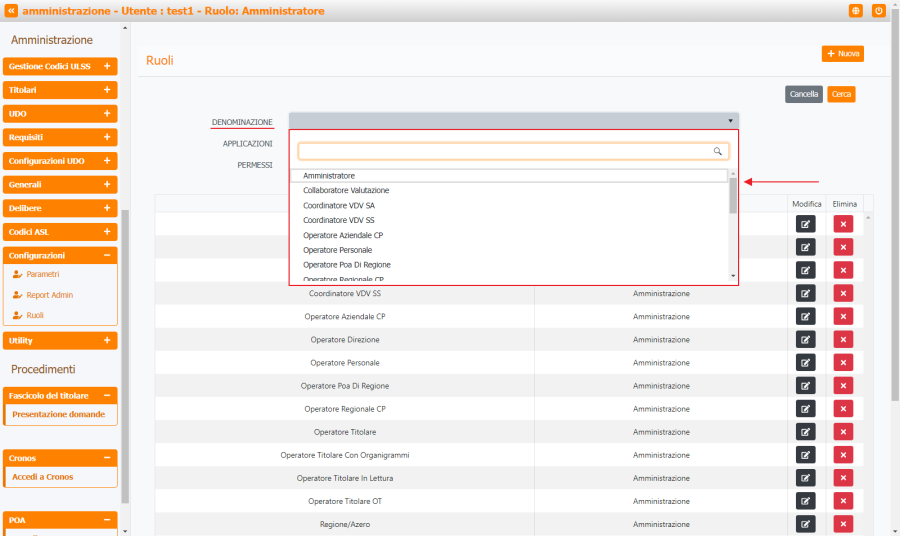
Task: Select Collaboratore Valutazione from the dropdown list
Action: point(346,190)
